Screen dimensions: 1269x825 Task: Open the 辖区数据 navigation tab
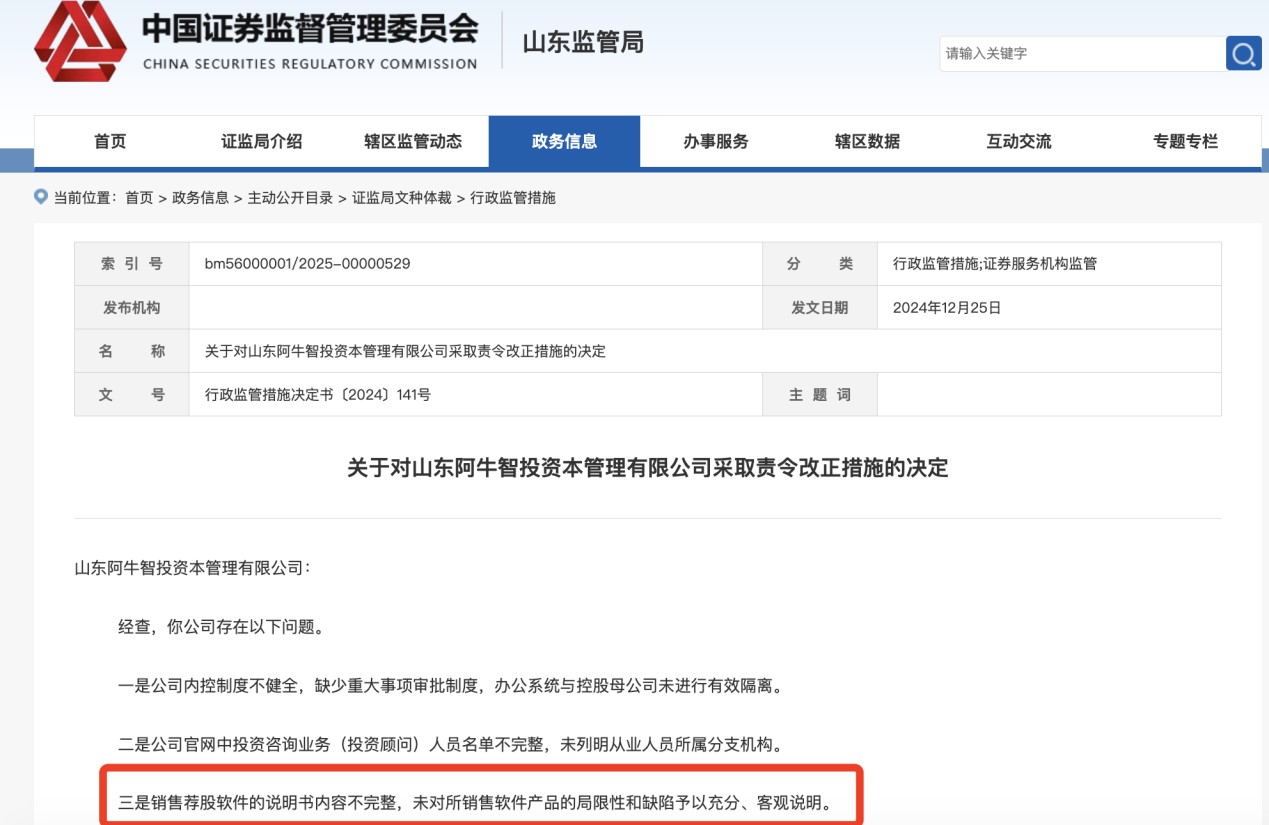(867, 141)
